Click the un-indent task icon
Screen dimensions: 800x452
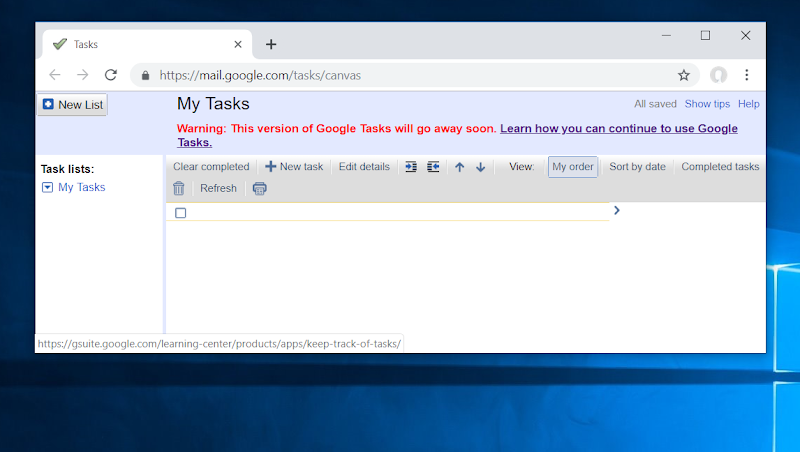(x=433, y=167)
